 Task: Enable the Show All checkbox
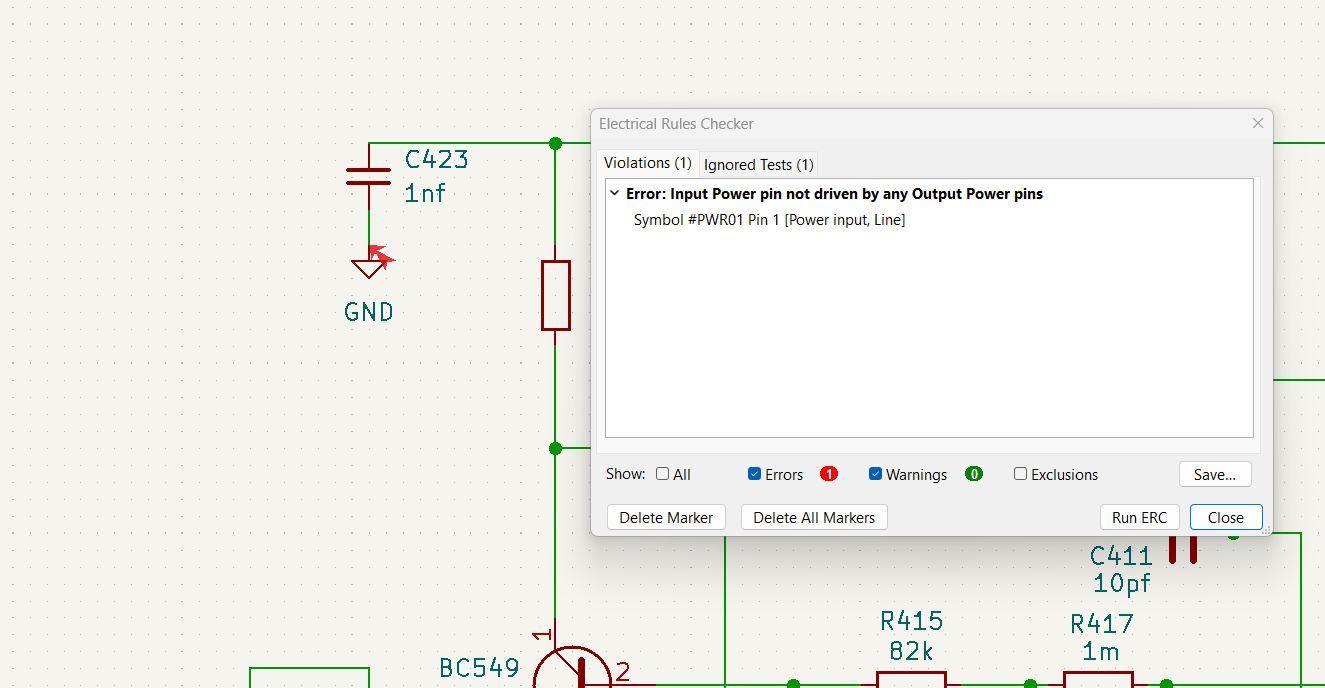coord(662,474)
